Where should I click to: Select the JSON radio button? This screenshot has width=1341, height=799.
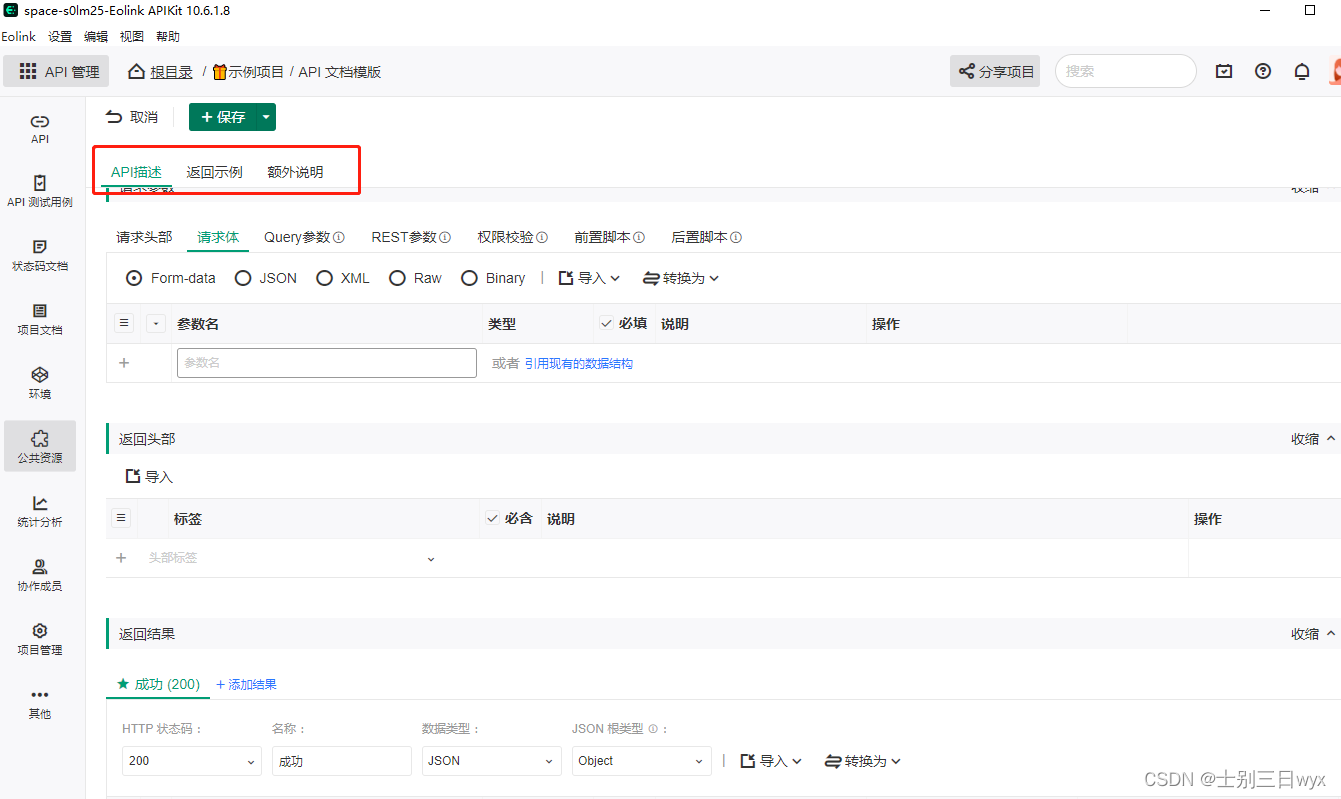click(243, 278)
